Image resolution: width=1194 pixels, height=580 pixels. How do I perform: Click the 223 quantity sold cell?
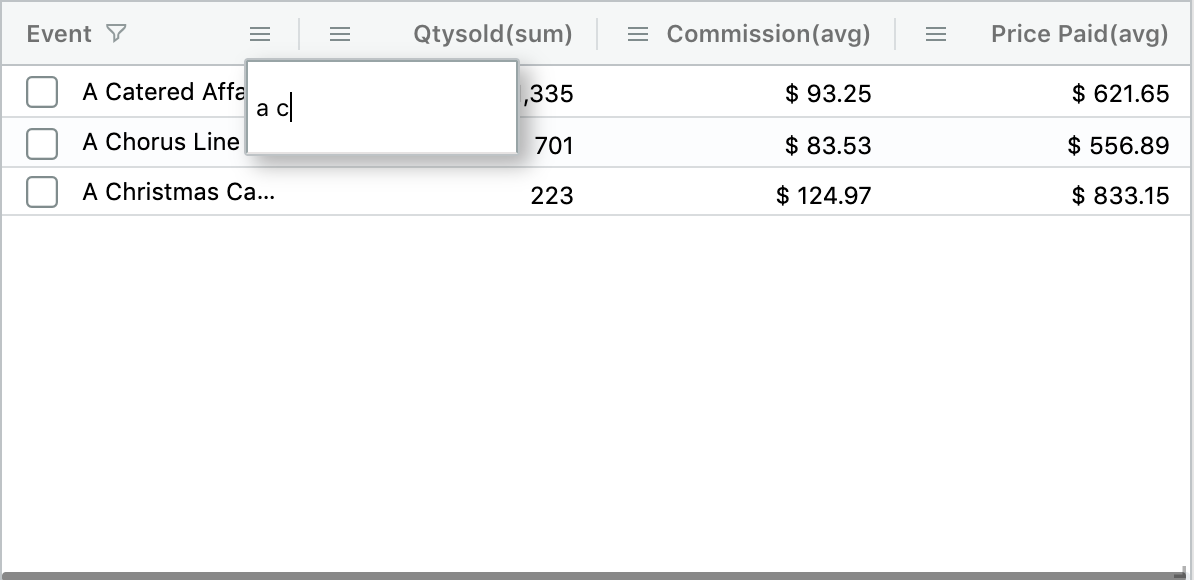click(551, 196)
